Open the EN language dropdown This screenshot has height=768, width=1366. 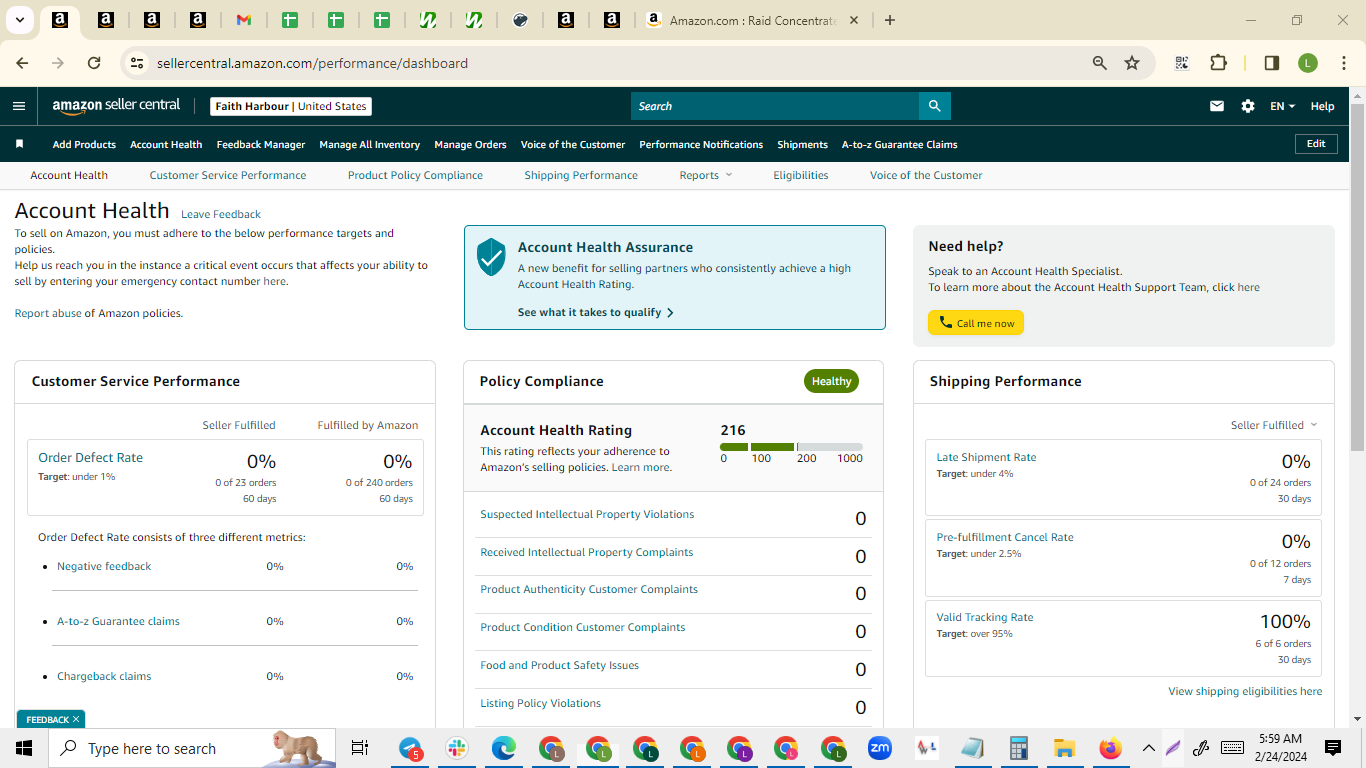tap(1282, 106)
